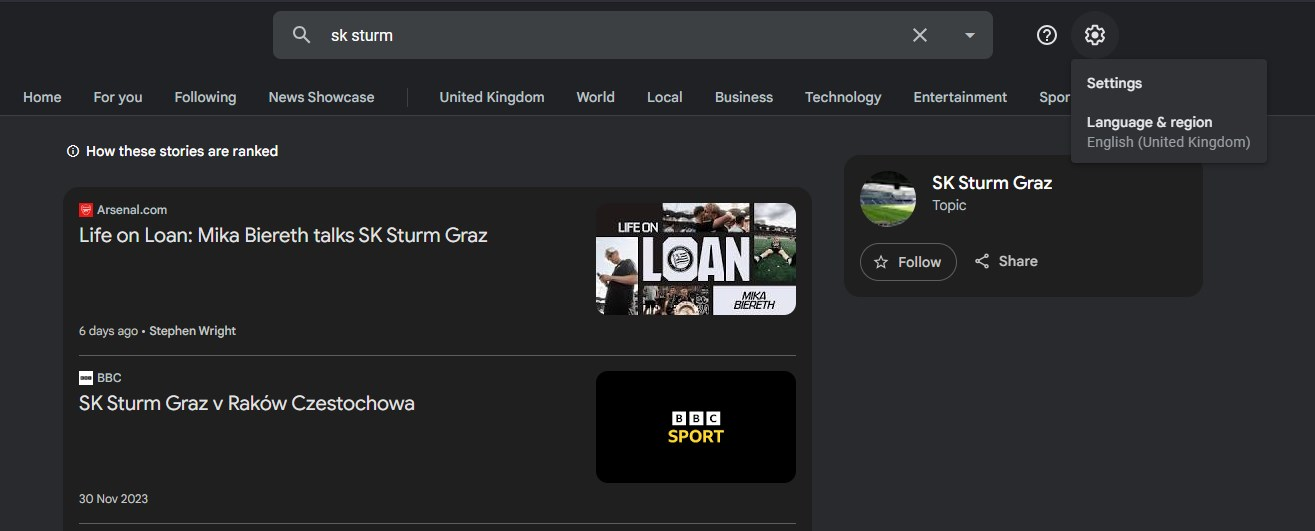Switch to the For you tab
The image size is (1315, 531).
pos(118,97)
